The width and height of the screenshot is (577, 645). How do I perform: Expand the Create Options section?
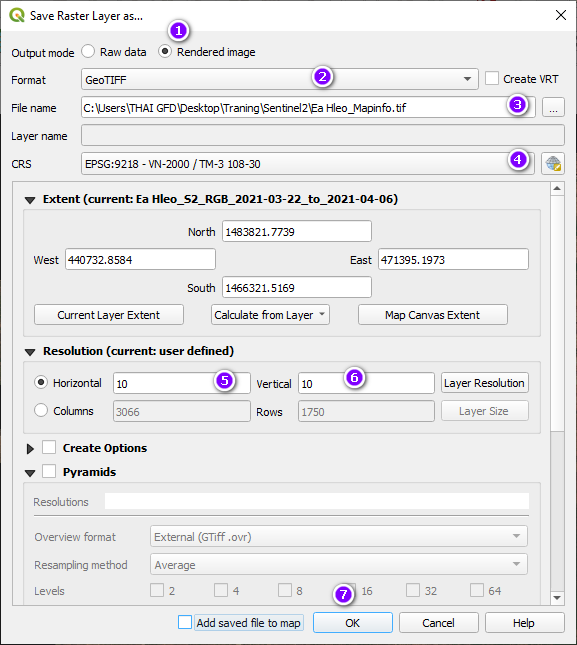pos(30,448)
